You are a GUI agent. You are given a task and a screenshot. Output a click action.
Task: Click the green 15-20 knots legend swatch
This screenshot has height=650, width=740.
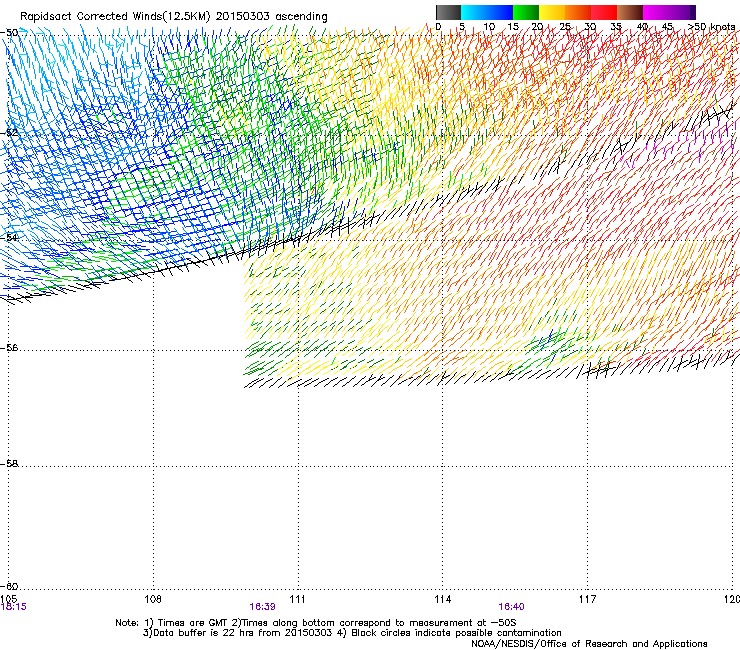(526, 12)
